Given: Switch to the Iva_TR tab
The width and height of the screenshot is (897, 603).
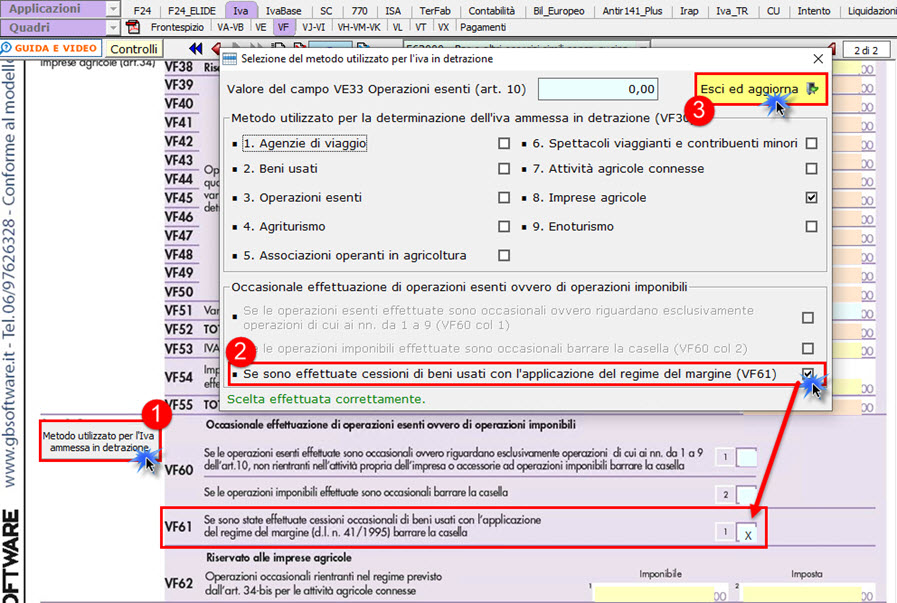Looking at the screenshot, I should tap(732, 11).
